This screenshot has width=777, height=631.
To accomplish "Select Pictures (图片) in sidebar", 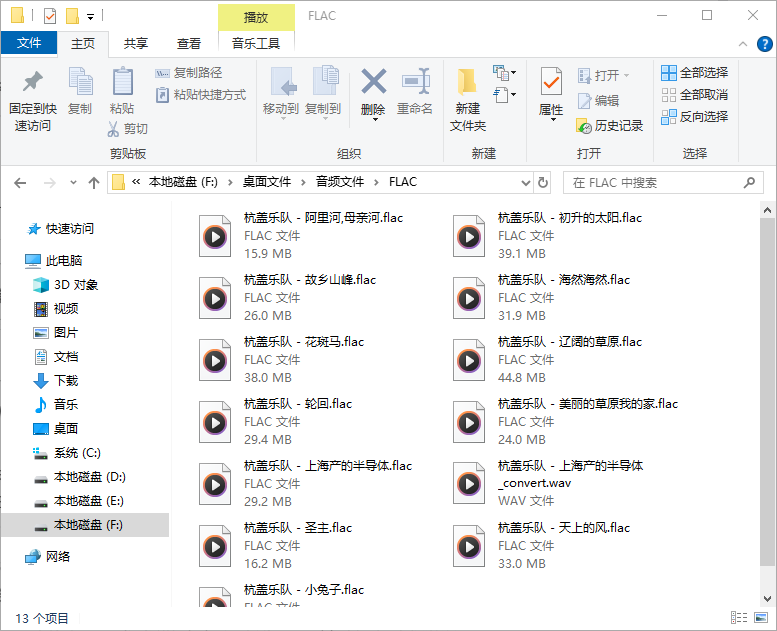I will pos(56,333).
